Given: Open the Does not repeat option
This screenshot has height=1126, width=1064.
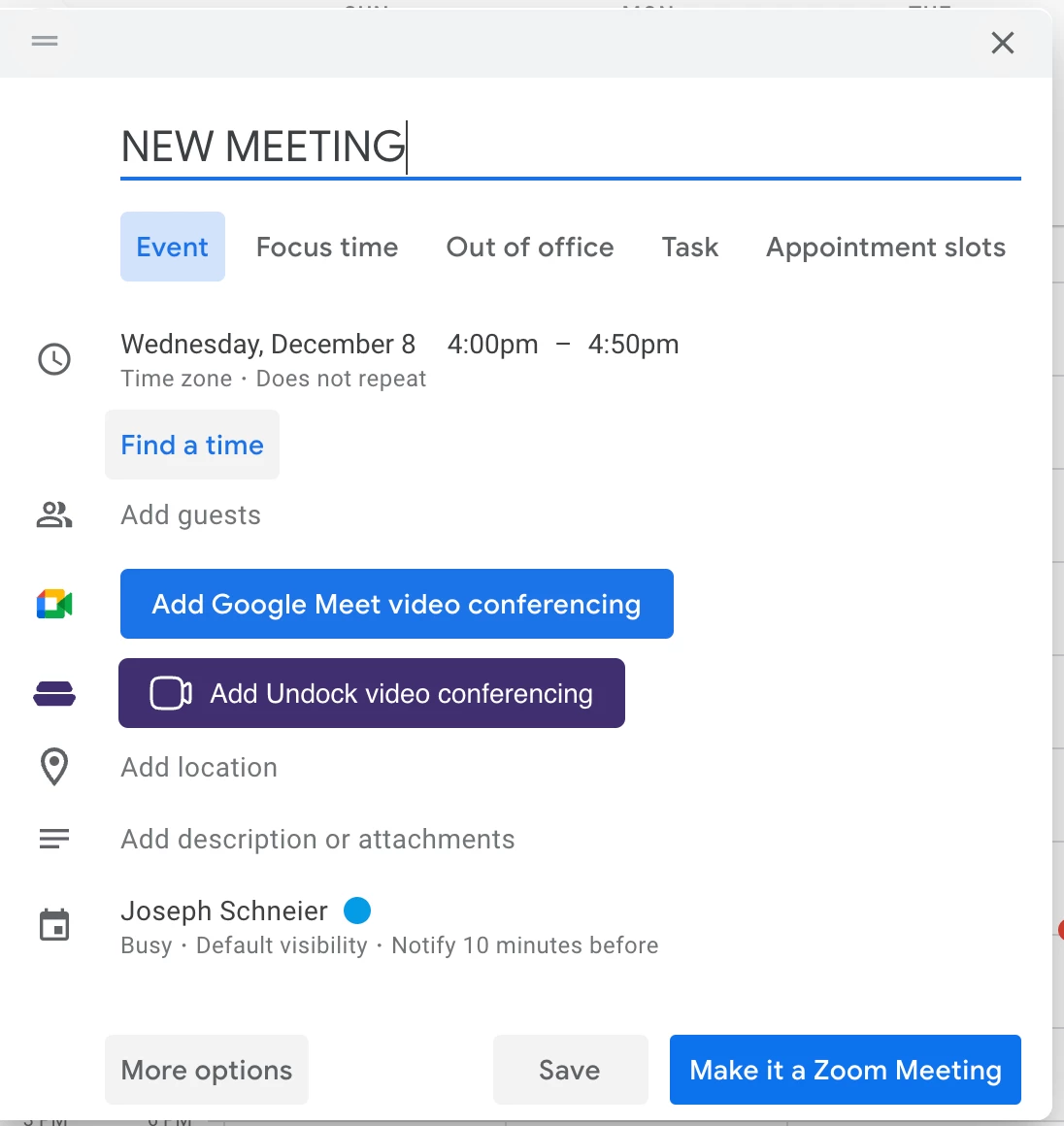Looking at the screenshot, I should click(342, 379).
